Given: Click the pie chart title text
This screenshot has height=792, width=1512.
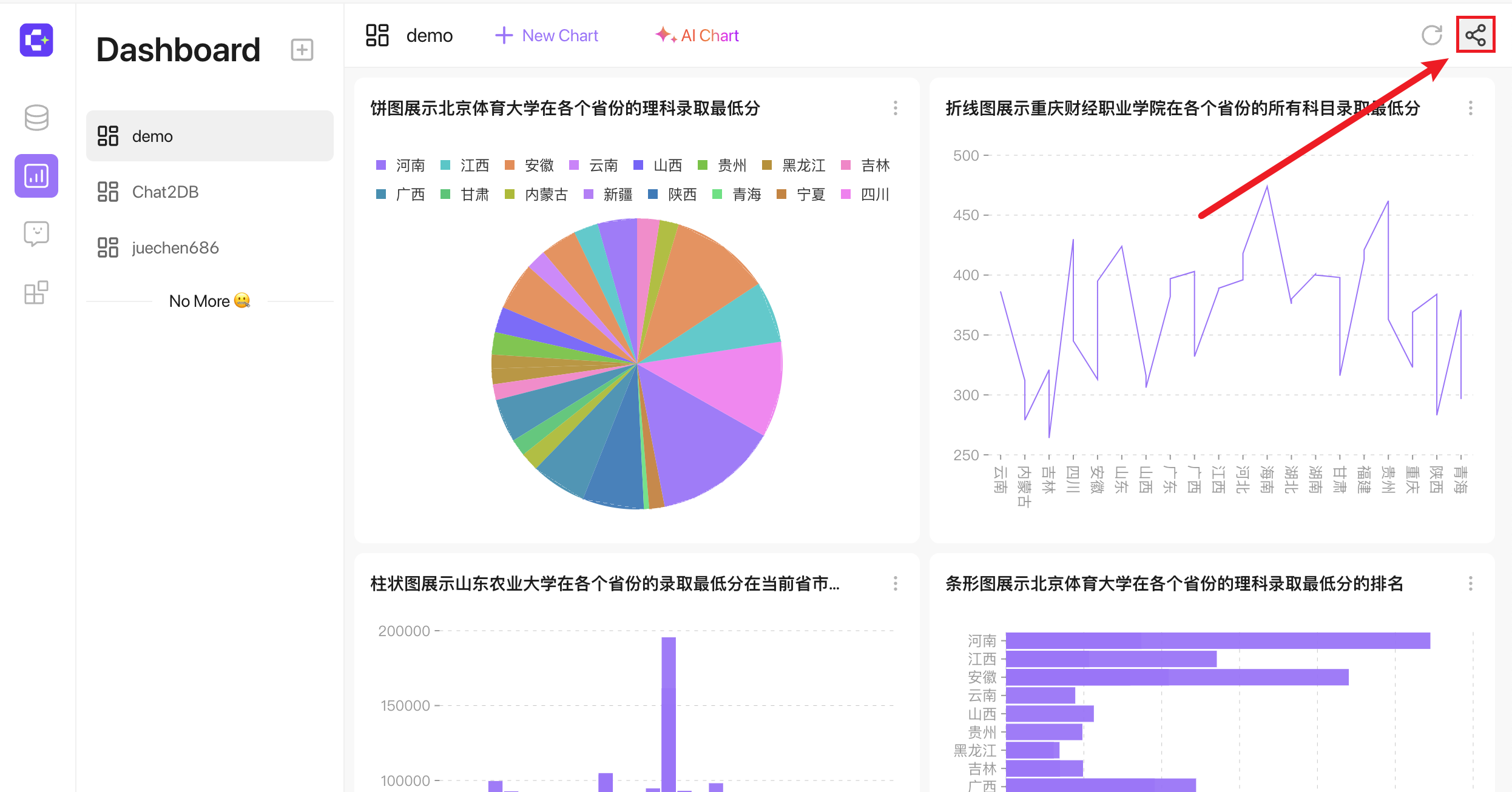Looking at the screenshot, I should coord(565,108).
